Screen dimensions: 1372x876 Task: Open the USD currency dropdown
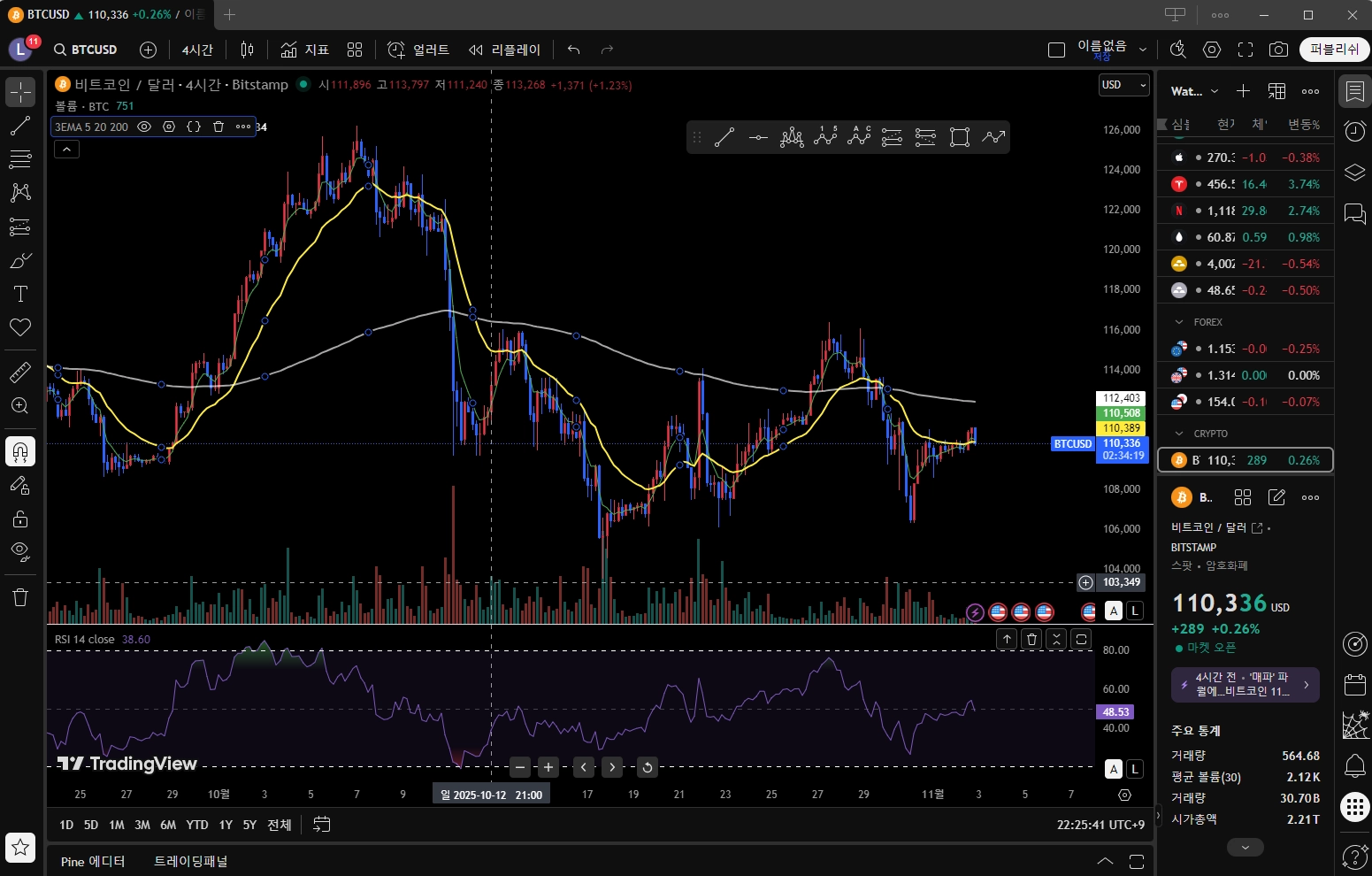pos(1123,85)
